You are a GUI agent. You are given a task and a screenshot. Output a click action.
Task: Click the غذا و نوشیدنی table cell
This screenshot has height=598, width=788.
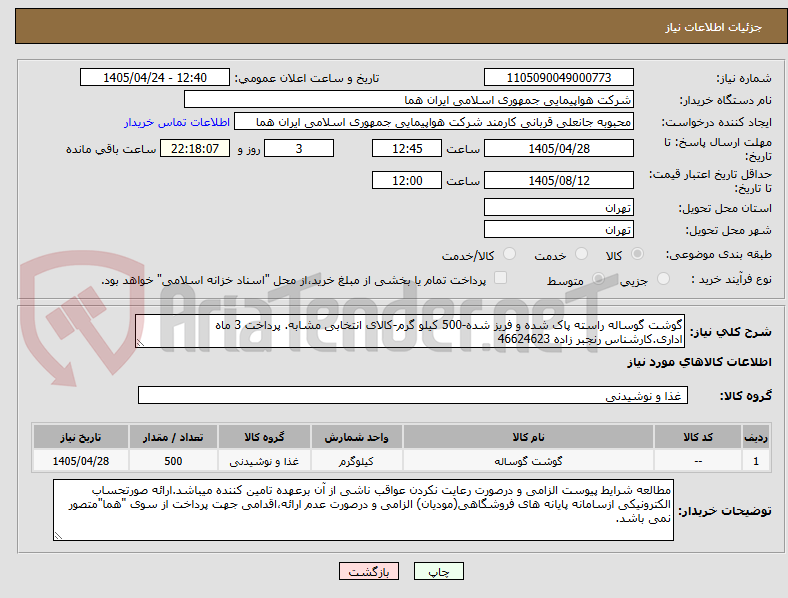(x=264, y=461)
